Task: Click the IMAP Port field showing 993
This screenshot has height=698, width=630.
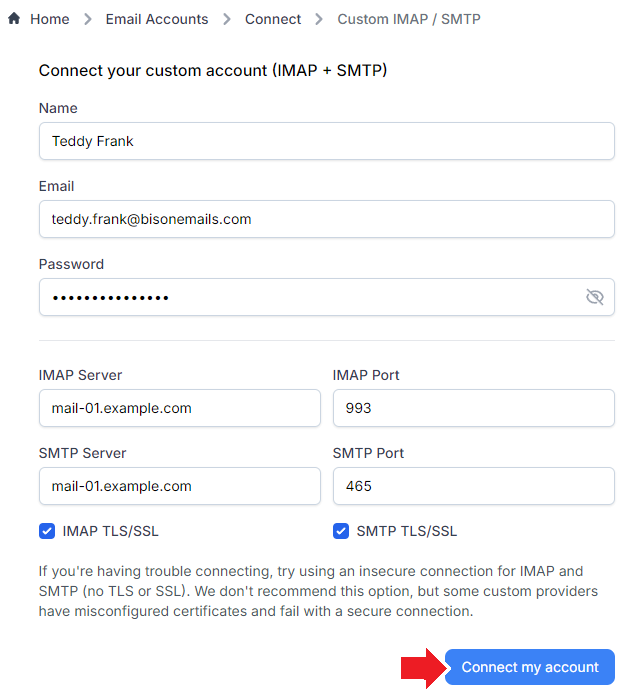Action: pos(474,408)
